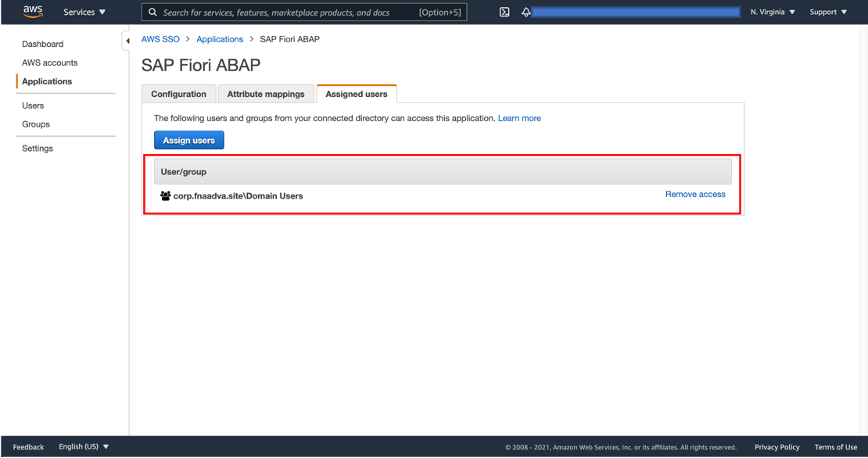
Task: Click the Feedback button in footer
Action: (28, 447)
